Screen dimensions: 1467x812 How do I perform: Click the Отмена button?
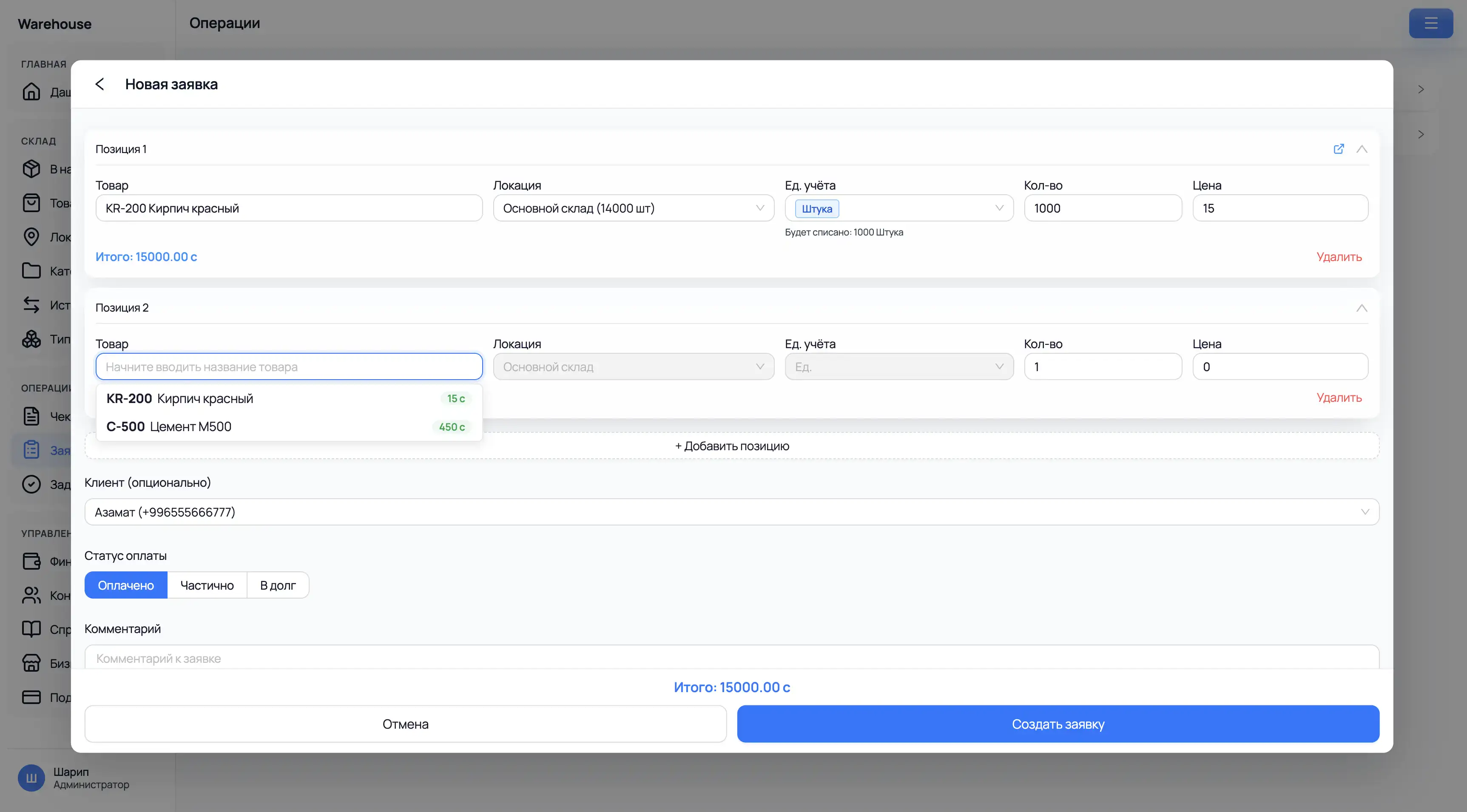point(406,724)
